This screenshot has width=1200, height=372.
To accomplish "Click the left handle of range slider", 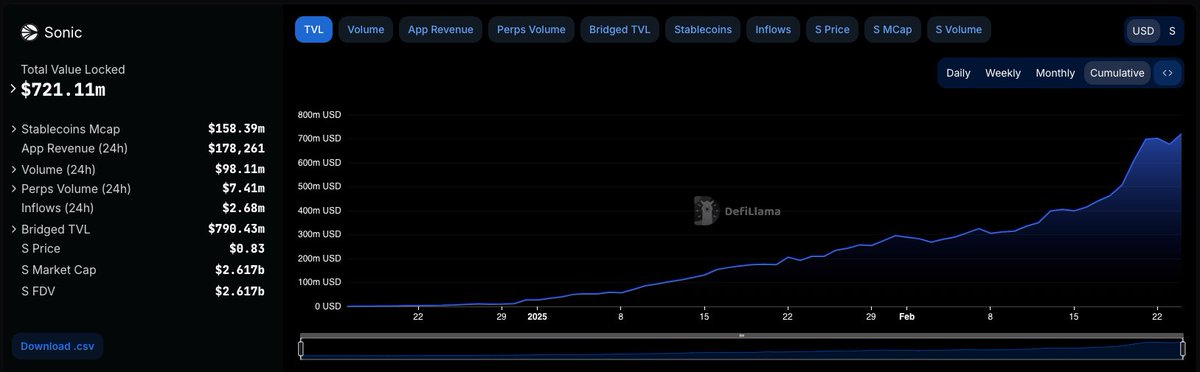I will pyautogui.click(x=301, y=348).
